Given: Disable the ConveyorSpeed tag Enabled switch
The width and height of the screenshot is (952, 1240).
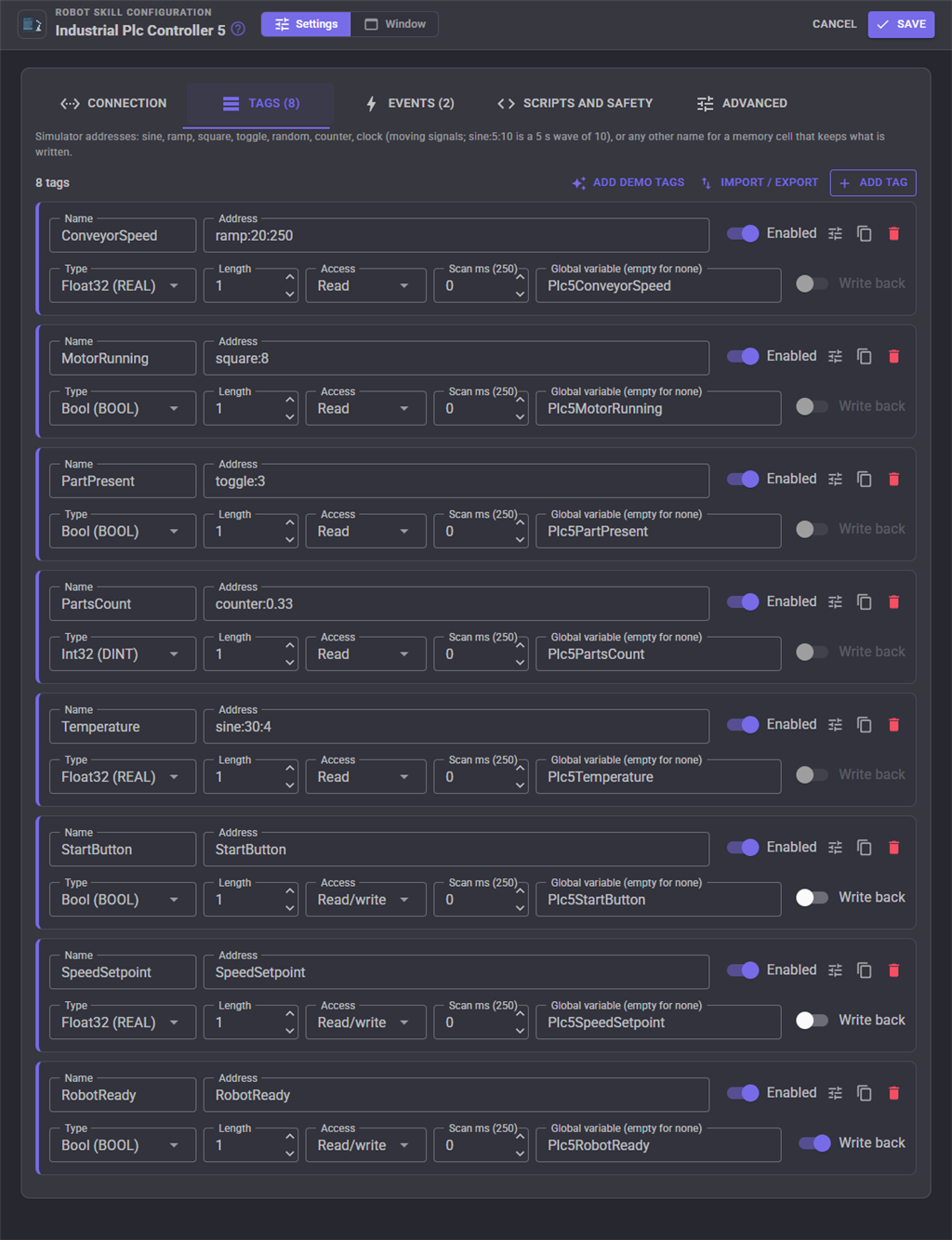Looking at the screenshot, I should (x=744, y=233).
